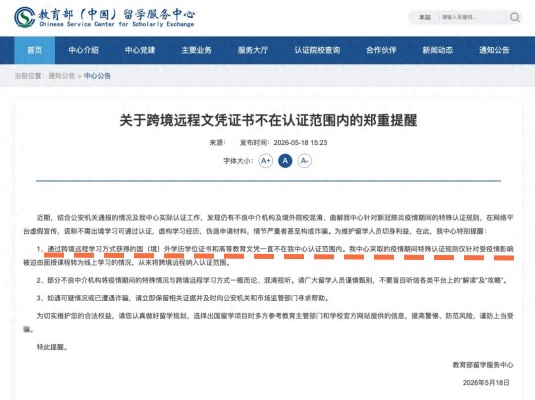Click the Chinese Service Center for Scholarly Exchange text
This screenshot has height=400, width=535.
pyautogui.click(x=117, y=24)
